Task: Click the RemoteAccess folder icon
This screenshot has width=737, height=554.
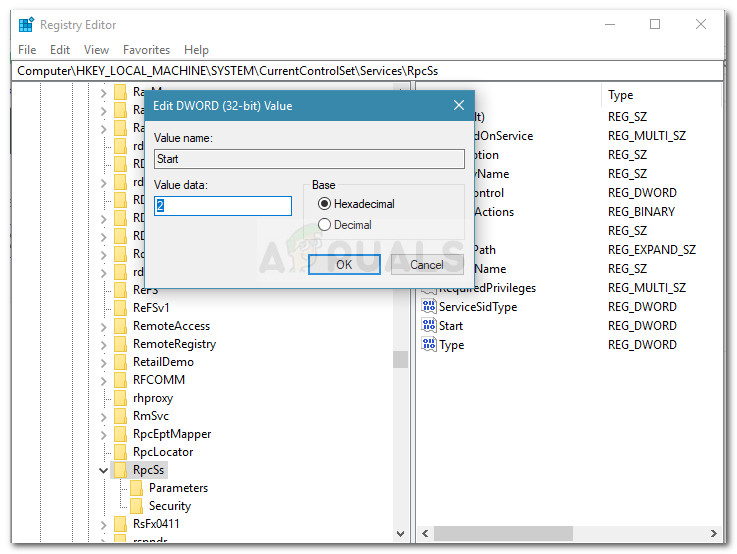Action: tap(120, 326)
